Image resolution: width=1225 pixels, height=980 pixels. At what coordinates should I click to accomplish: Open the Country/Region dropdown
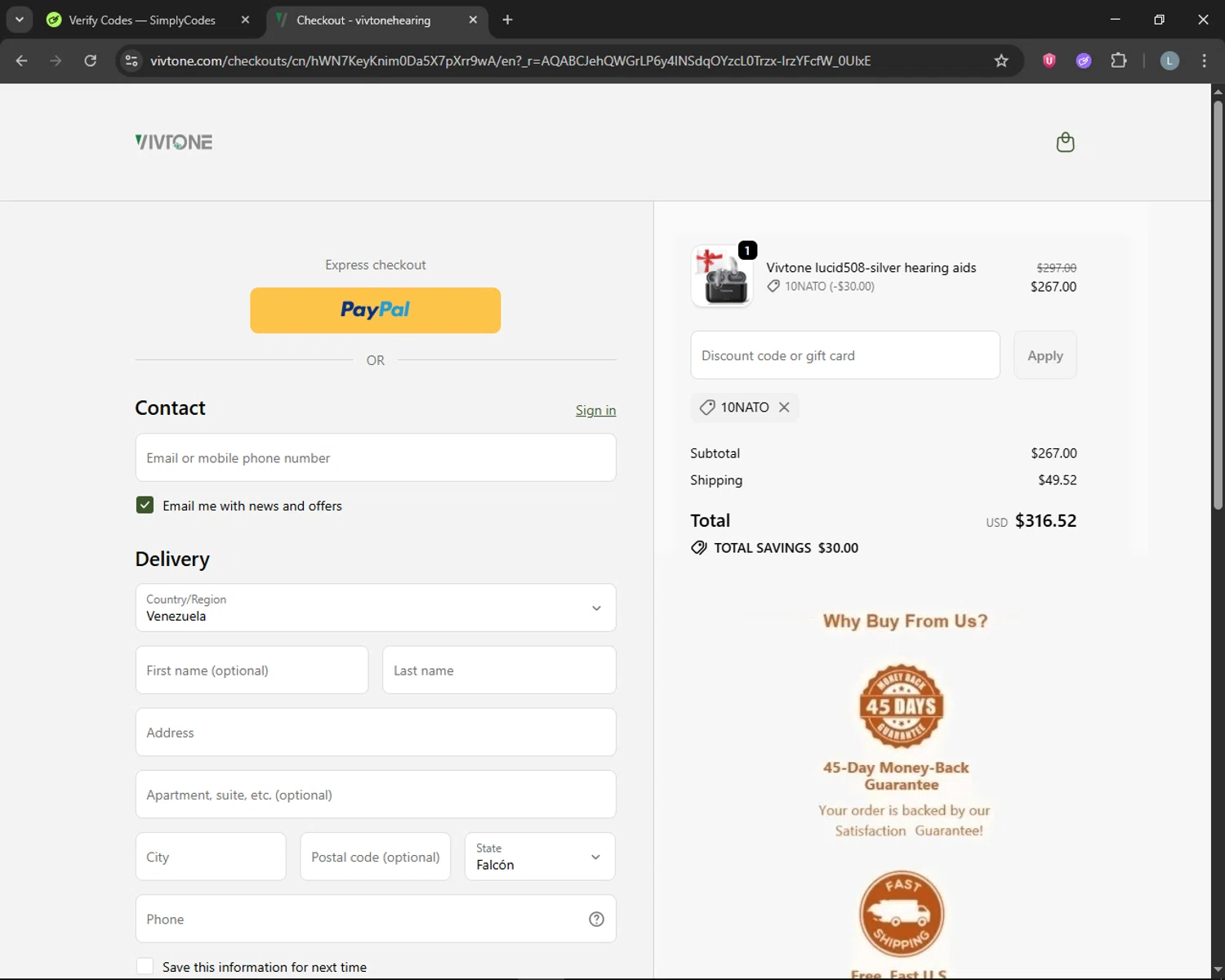click(376, 608)
